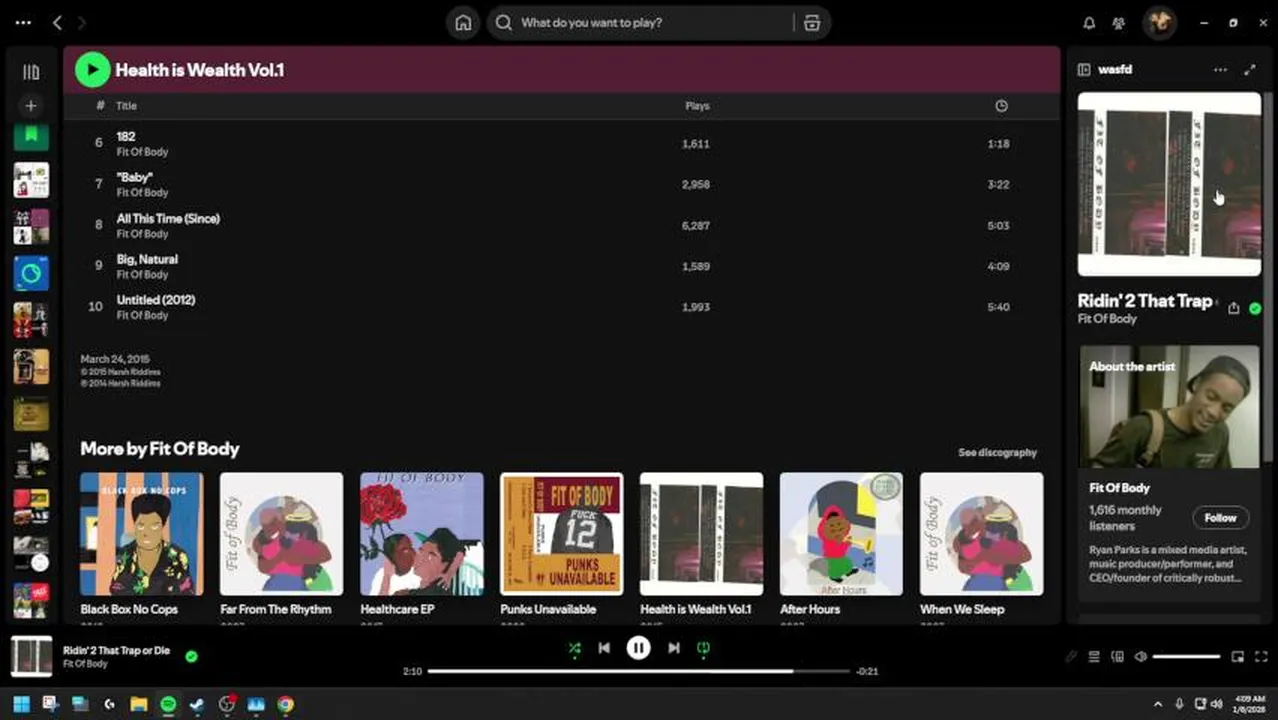Image resolution: width=1278 pixels, height=720 pixels.
Task: Select the Big, Natural track row
Action: coord(561,267)
